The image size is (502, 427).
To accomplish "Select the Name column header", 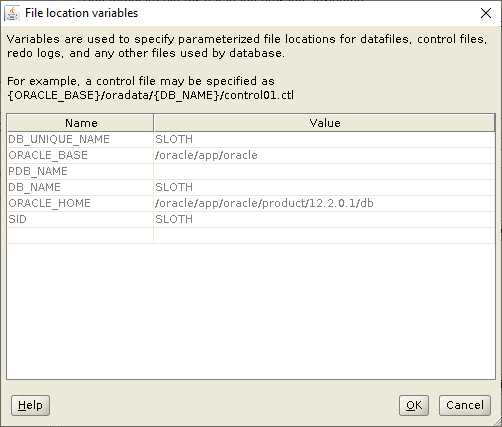I will (80, 123).
